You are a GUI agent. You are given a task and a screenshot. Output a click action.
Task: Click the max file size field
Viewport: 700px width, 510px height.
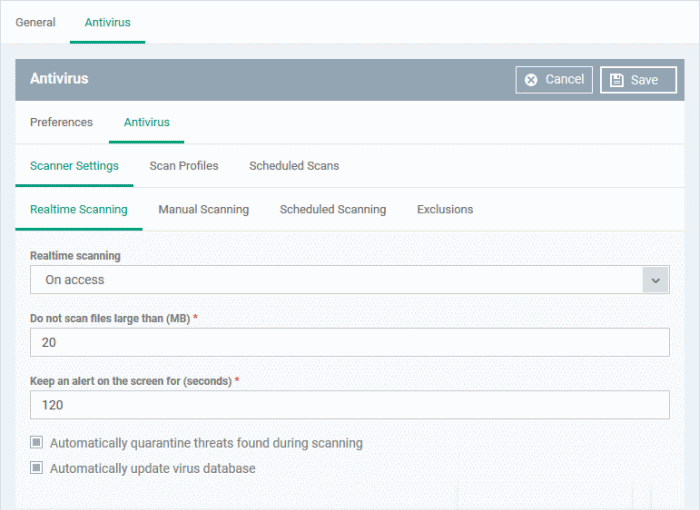tap(349, 343)
